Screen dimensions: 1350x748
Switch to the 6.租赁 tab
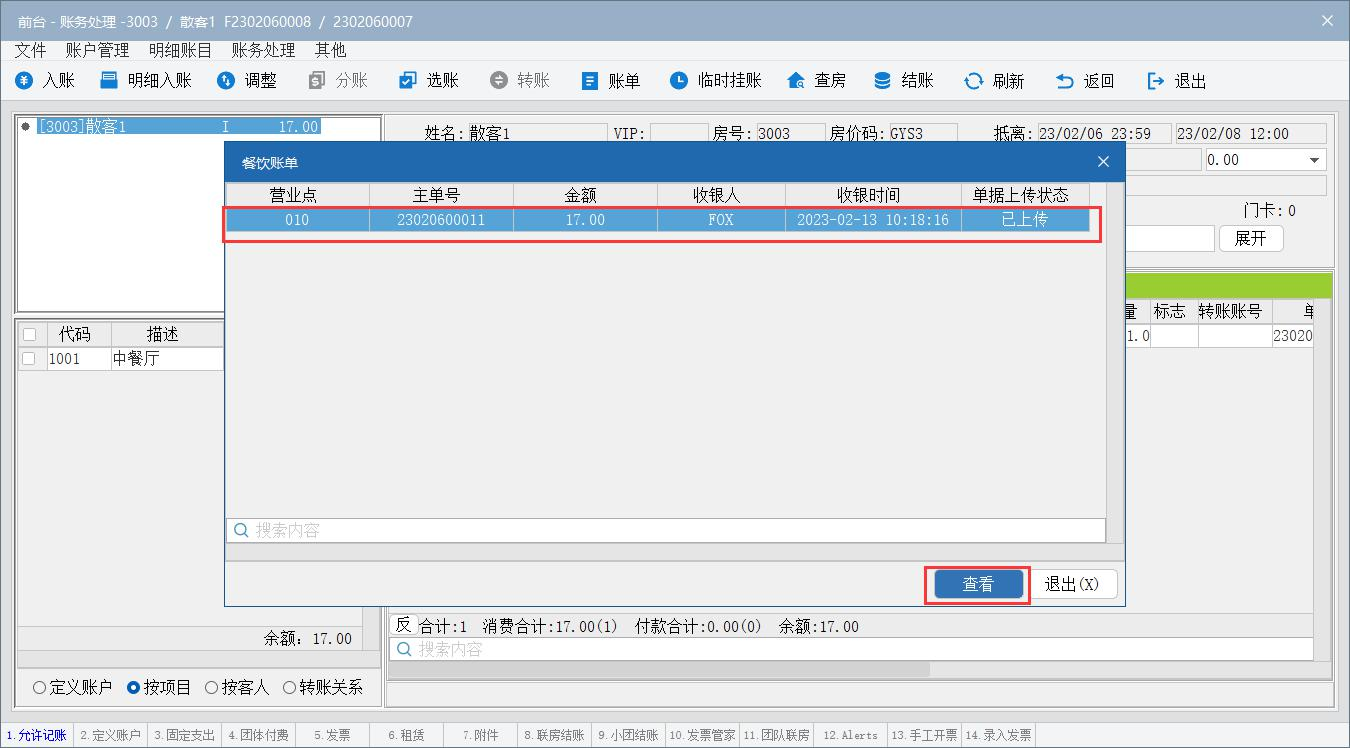[x=406, y=735]
